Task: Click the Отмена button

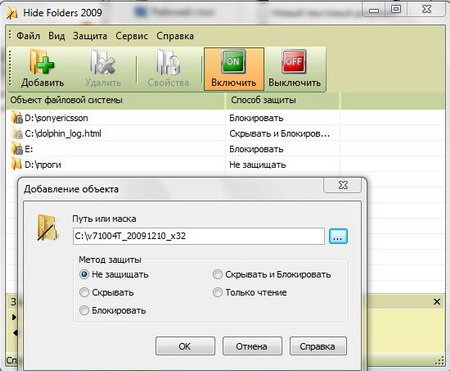Action: coord(252,346)
